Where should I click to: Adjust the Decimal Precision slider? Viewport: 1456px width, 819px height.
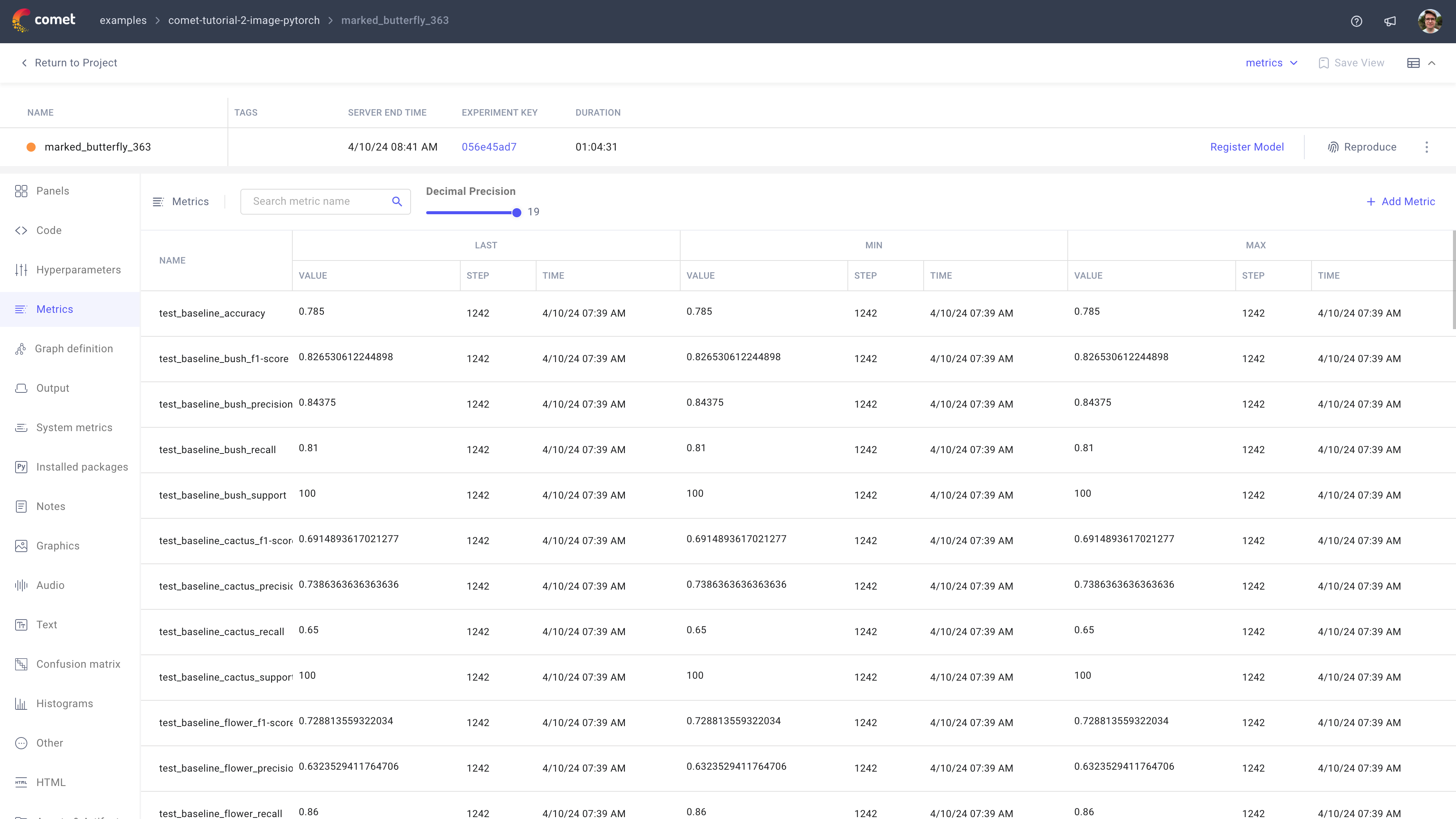(x=516, y=212)
